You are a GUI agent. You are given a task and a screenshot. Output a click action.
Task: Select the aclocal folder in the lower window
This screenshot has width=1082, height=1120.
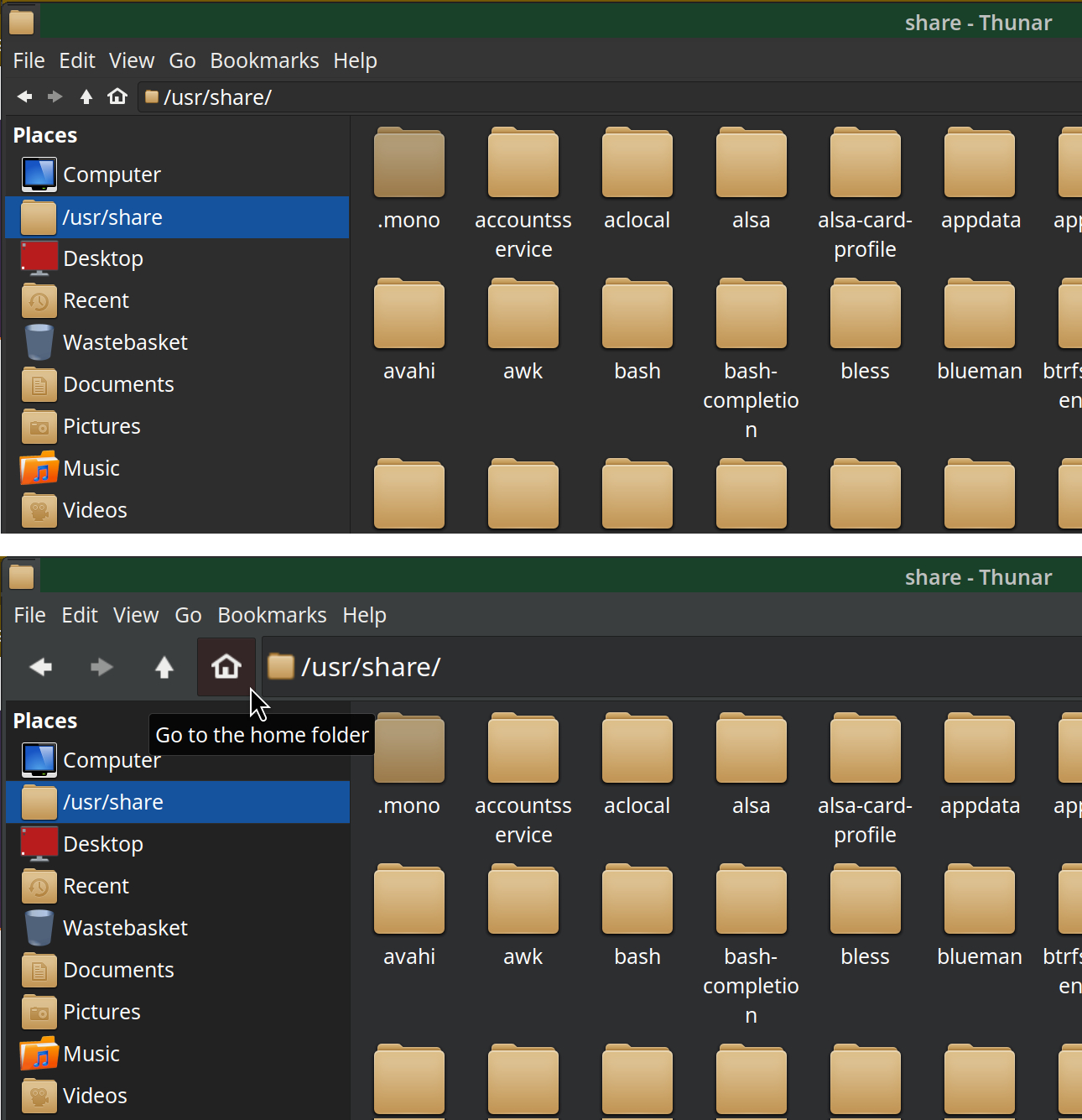coord(637,766)
